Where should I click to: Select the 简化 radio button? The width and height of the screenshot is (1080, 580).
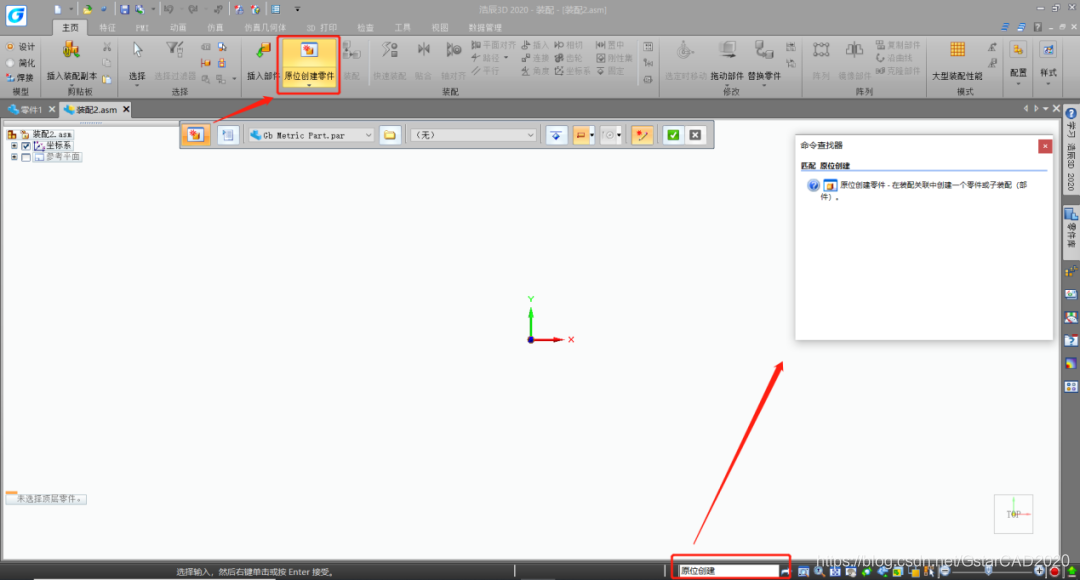point(10,63)
